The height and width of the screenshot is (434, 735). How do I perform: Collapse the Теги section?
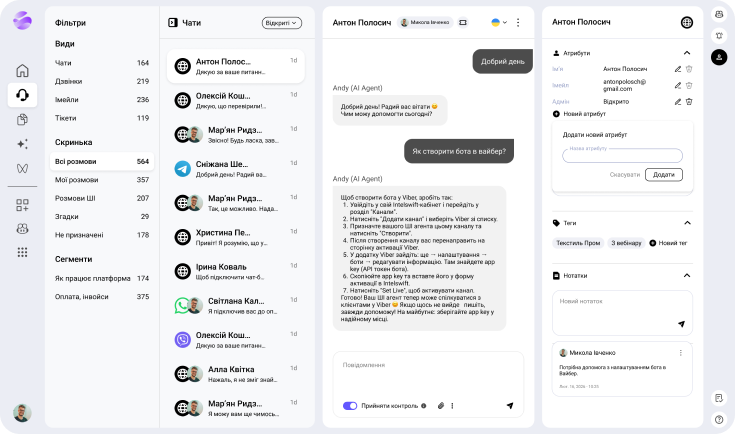[686, 223]
